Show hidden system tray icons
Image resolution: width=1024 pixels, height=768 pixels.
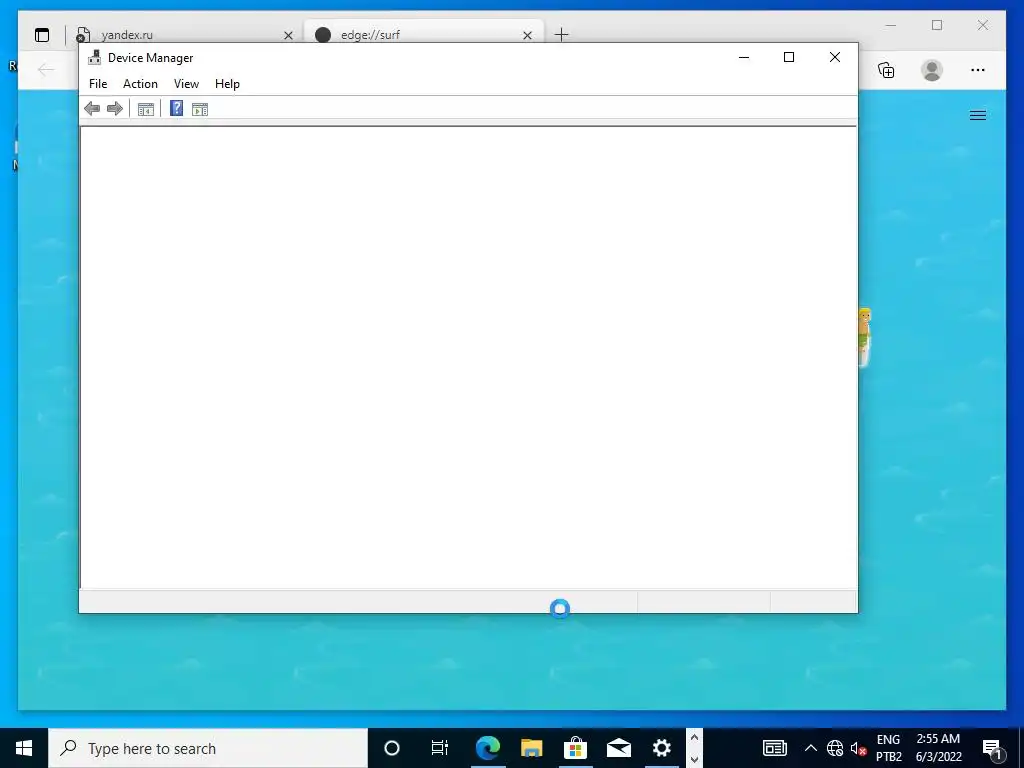click(810, 748)
